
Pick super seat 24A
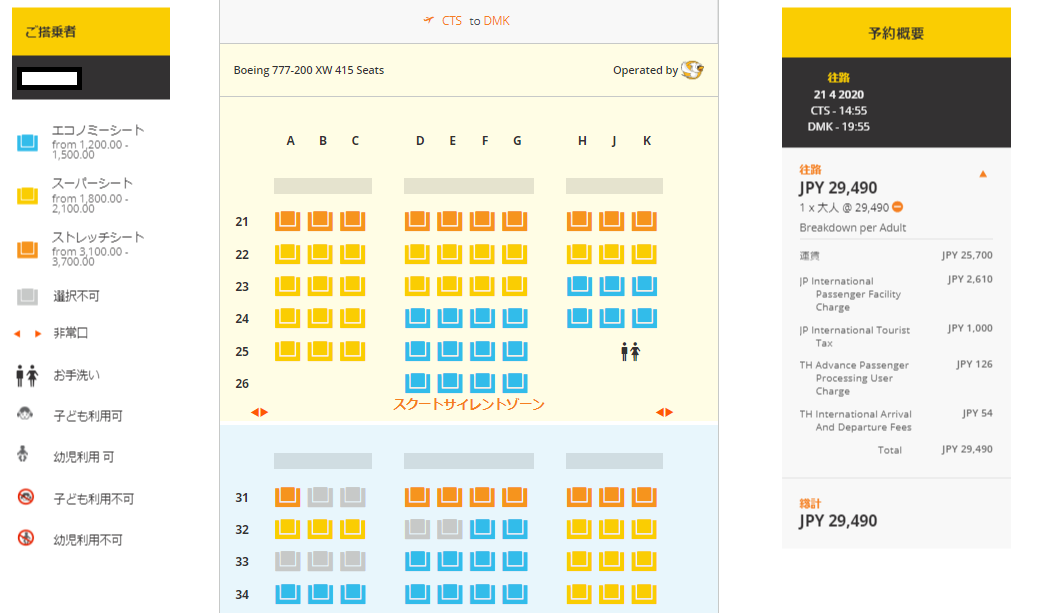point(287,317)
